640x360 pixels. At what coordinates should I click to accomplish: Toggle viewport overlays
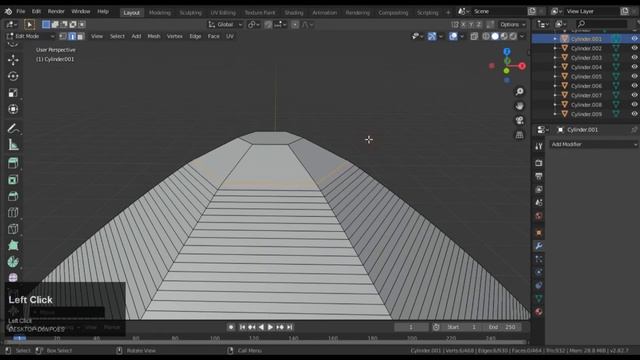[453, 36]
